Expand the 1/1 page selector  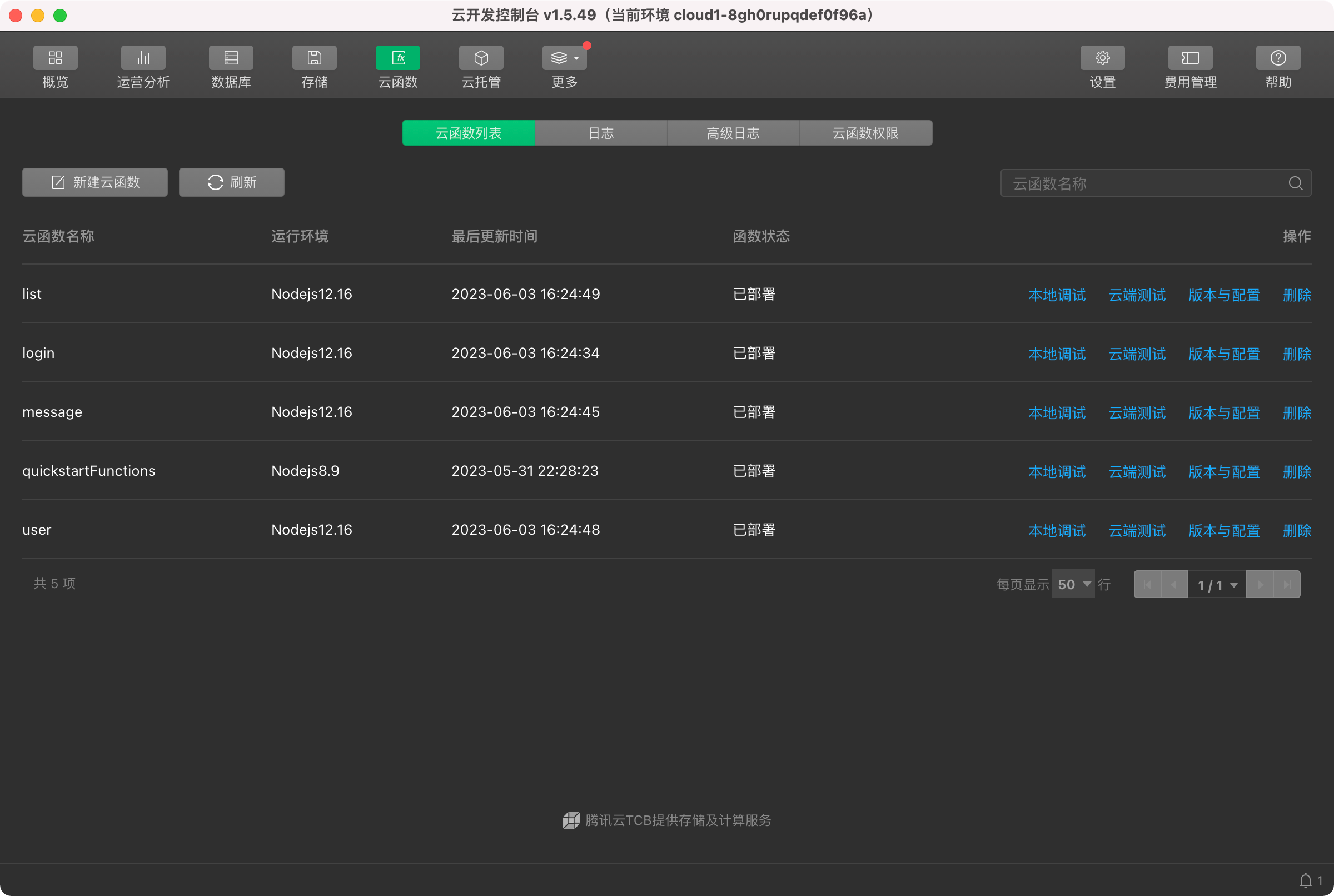click(x=1217, y=585)
